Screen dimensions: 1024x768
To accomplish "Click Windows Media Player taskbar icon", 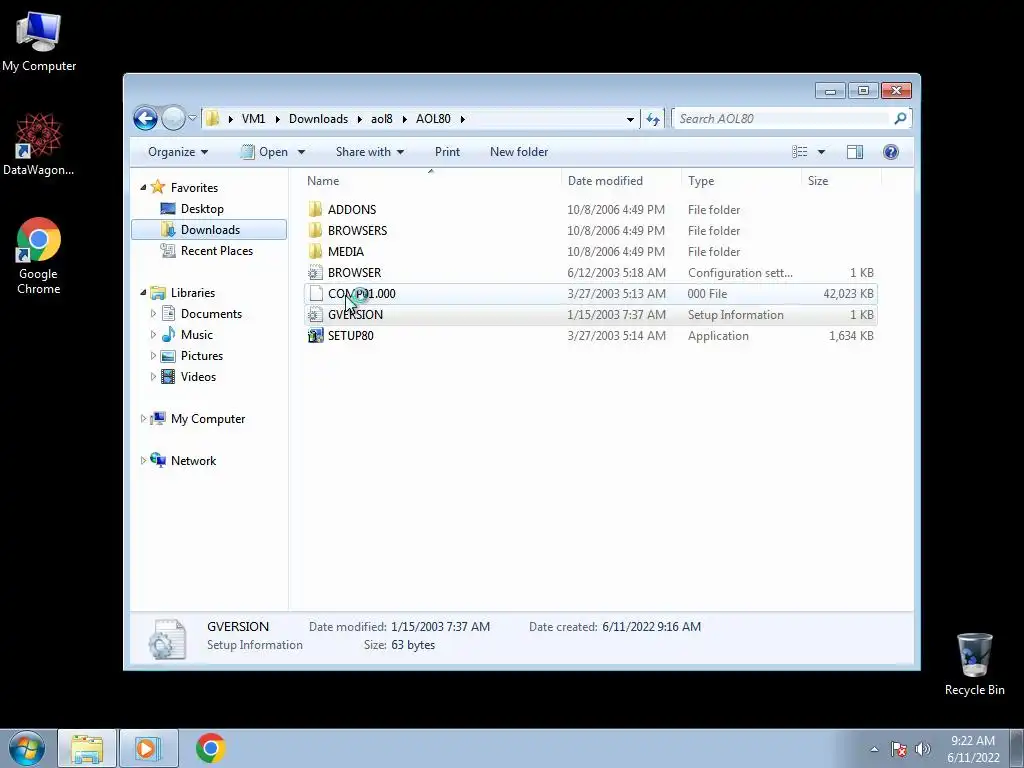I will (x=149, y=748).
